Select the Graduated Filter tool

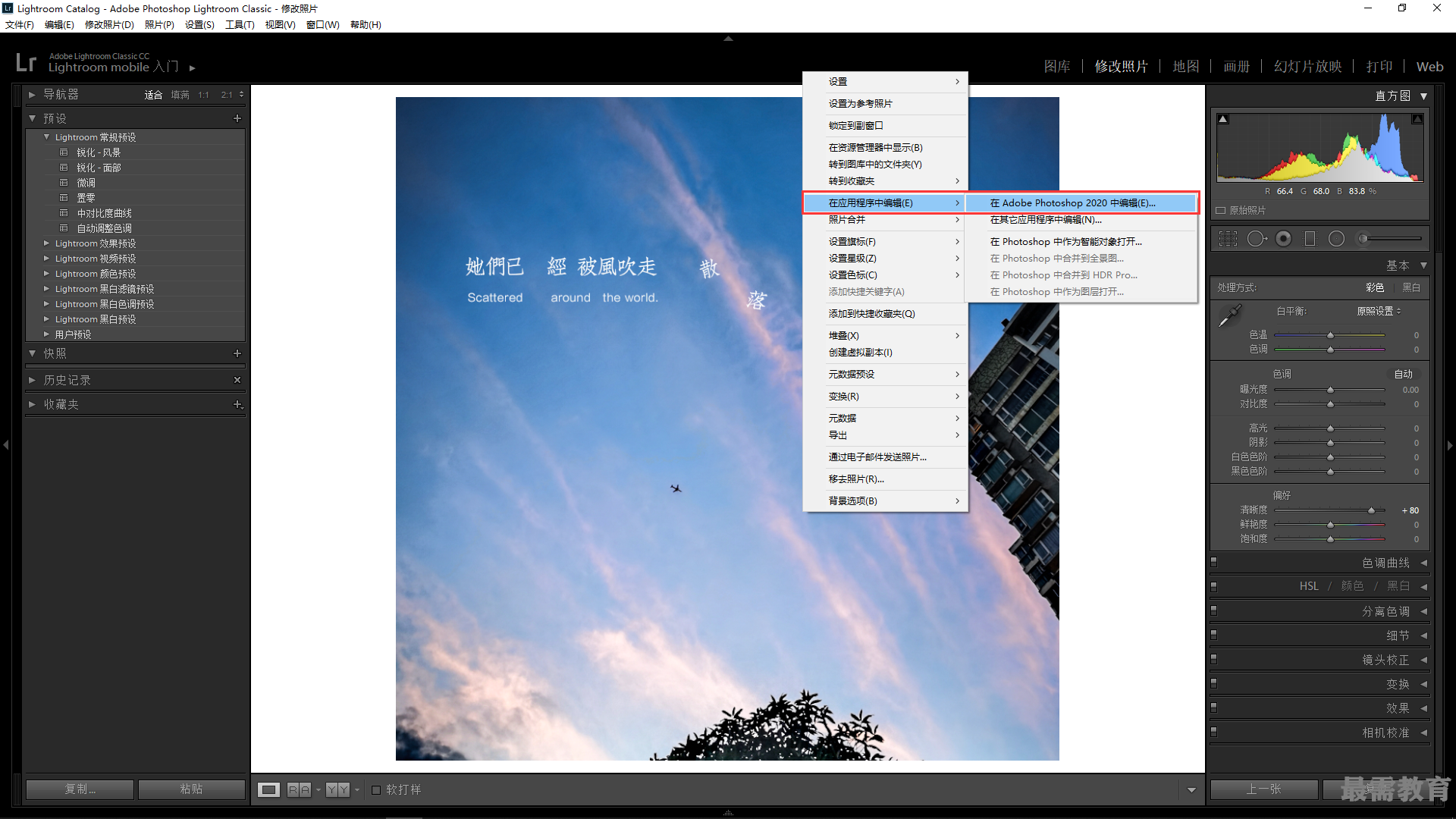click(1310, 239)
